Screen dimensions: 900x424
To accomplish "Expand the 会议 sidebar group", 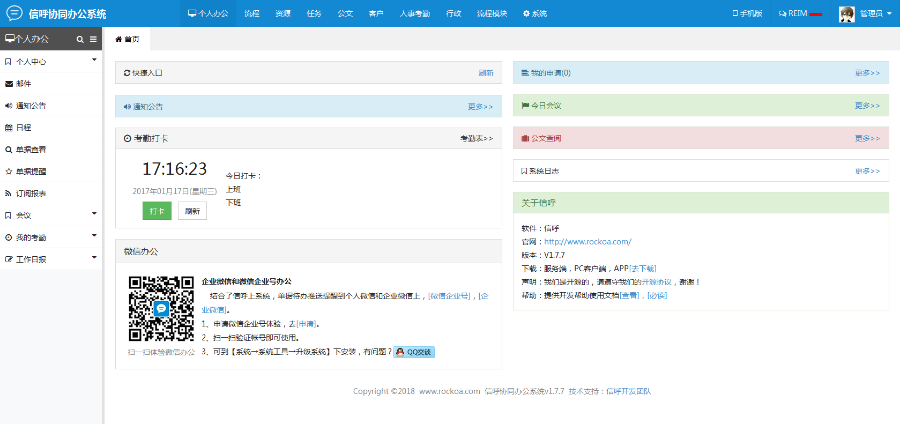I will coord(52,216).
